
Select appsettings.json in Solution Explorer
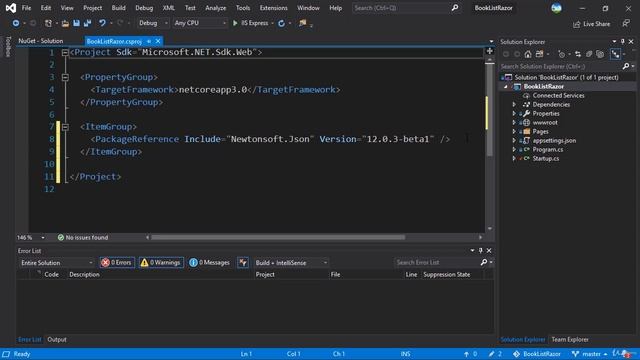pos(554,140)
